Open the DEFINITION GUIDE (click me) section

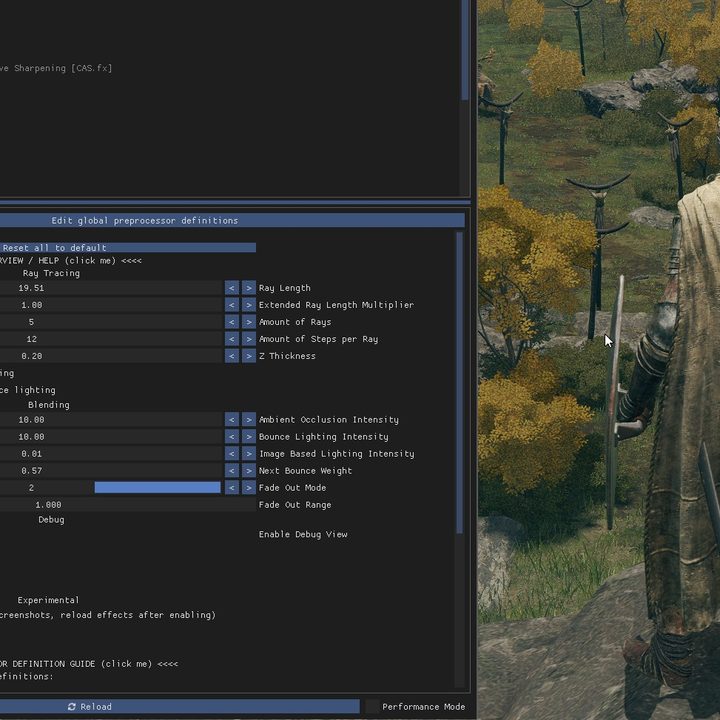[x=89, y=664]
